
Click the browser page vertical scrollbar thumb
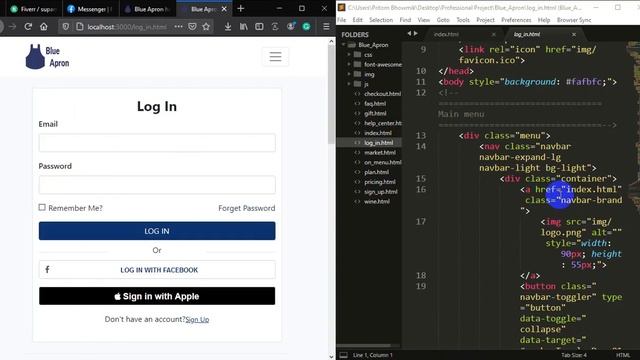click(x=331, y=95)
